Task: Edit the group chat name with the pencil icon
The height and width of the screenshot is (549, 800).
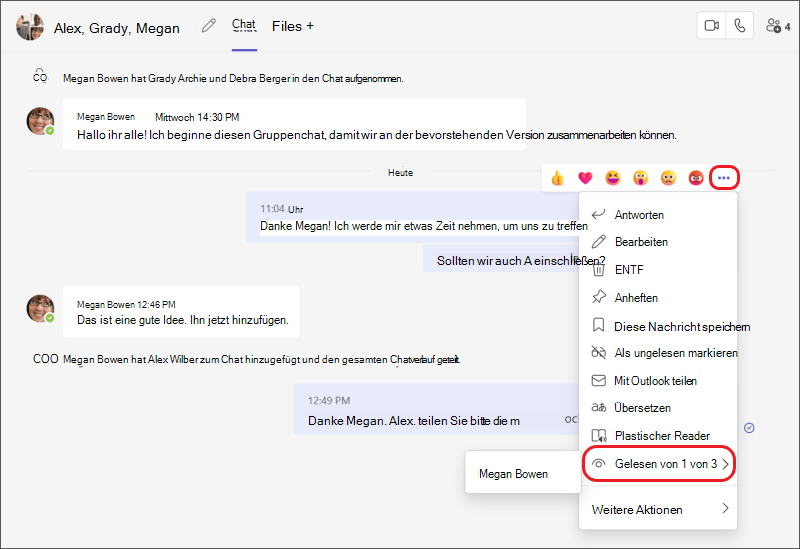Action: click(x=209, y=26)
